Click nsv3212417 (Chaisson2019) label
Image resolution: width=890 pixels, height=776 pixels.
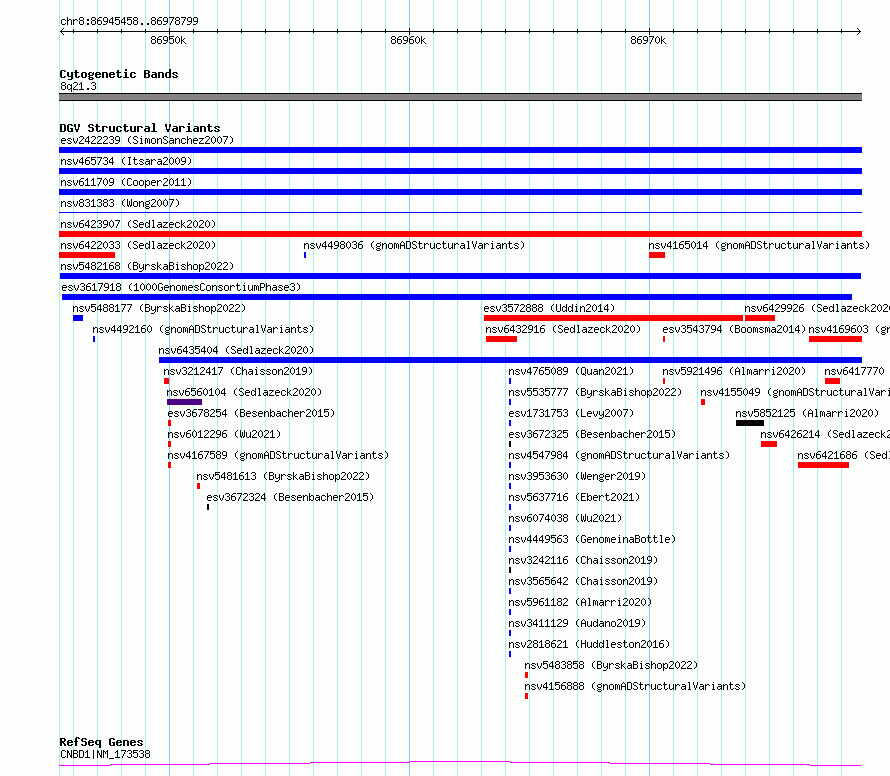[x=238, y=371]
